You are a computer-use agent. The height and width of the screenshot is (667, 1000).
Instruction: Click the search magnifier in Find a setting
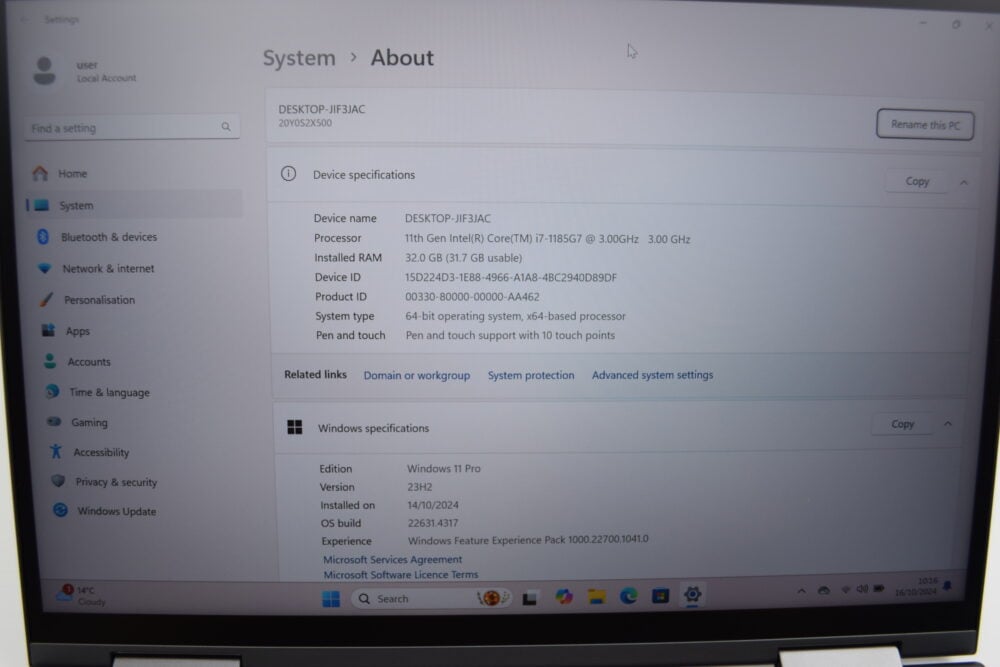click(x=226, y=127)
